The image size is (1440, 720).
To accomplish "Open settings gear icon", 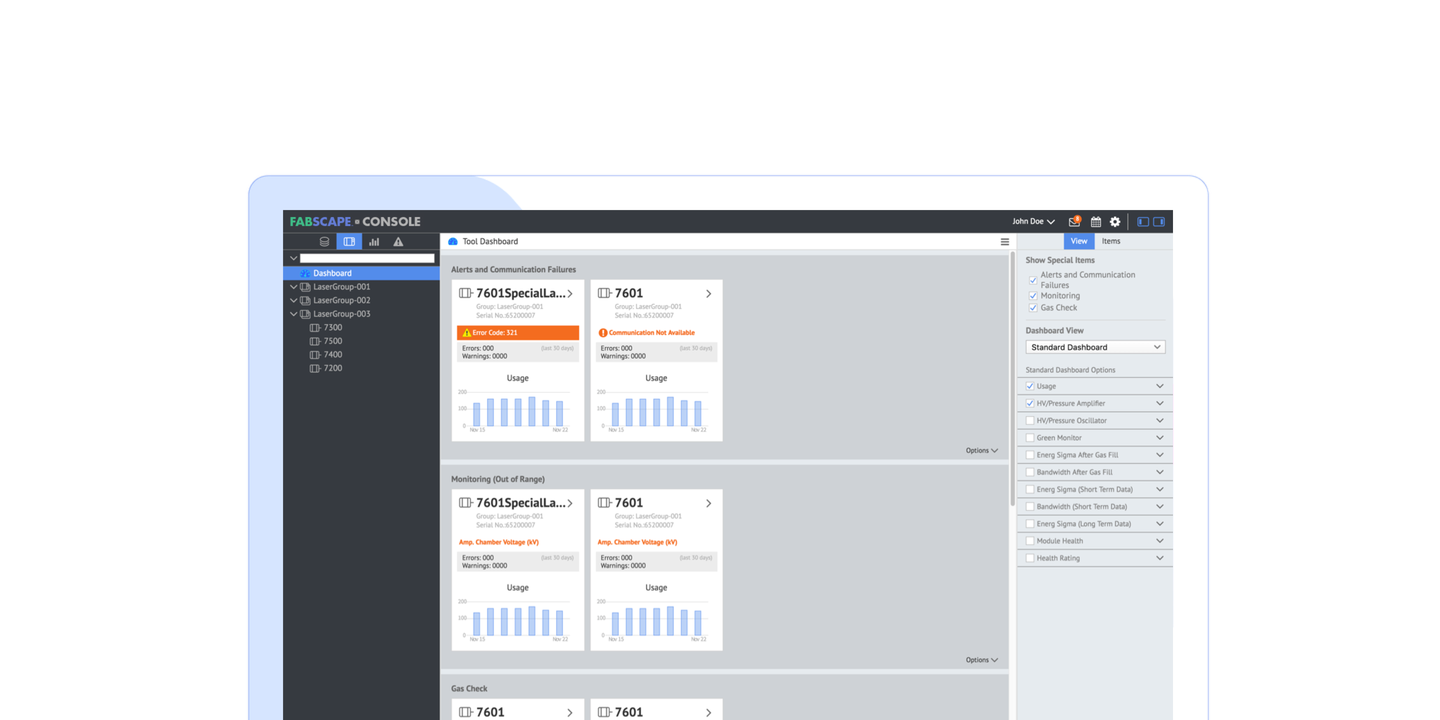I will coord(1115,222).
